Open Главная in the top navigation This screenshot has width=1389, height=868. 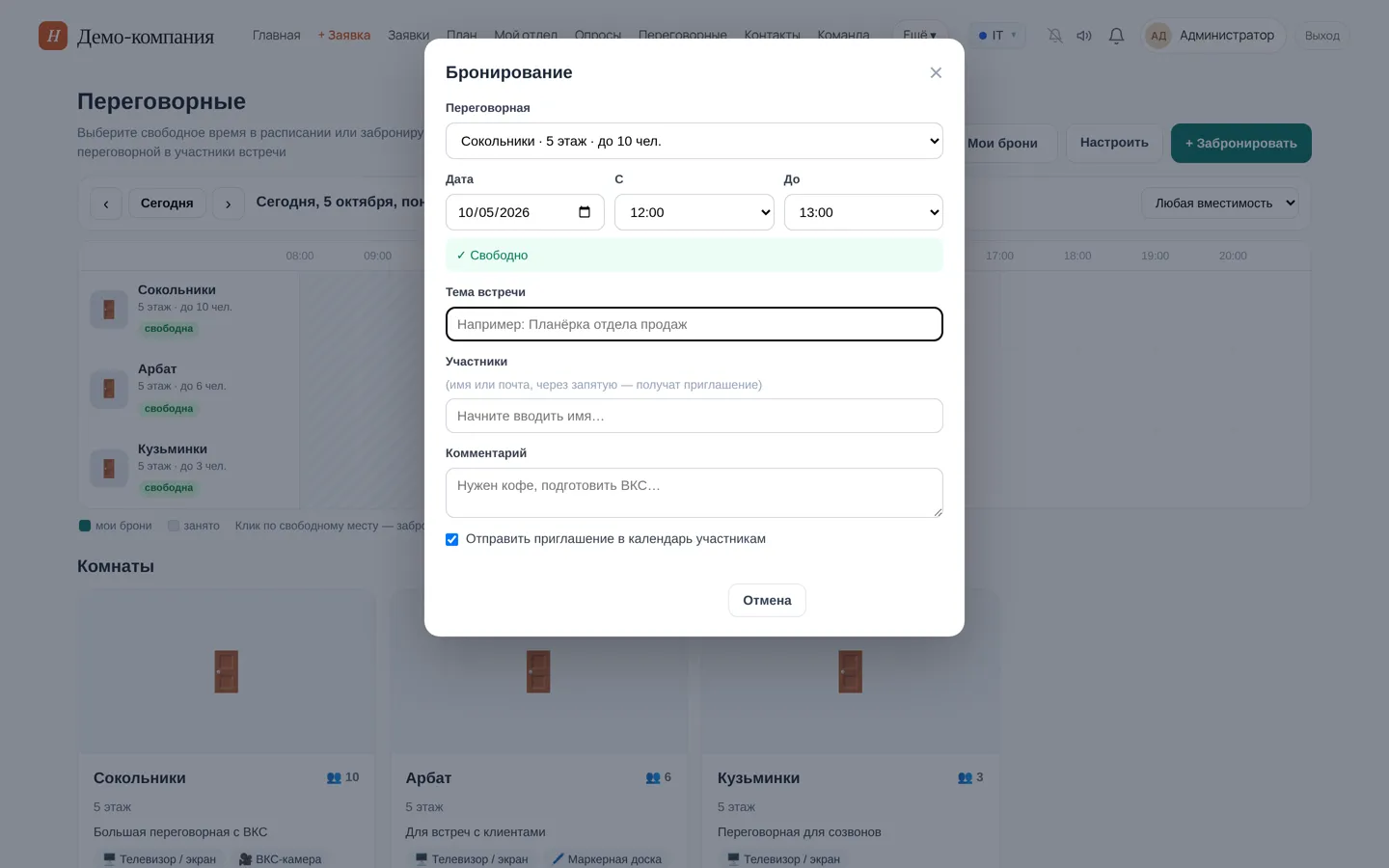click(x=277, y=36)
